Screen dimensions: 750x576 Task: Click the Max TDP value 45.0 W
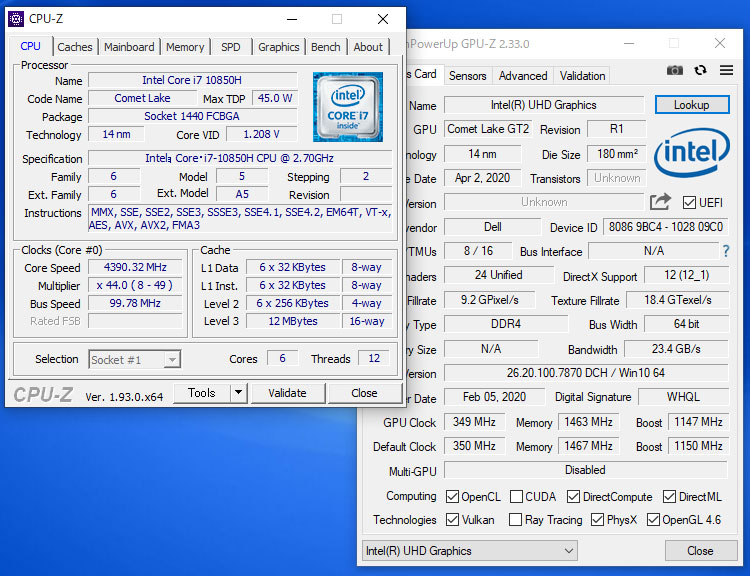[275, 98]
